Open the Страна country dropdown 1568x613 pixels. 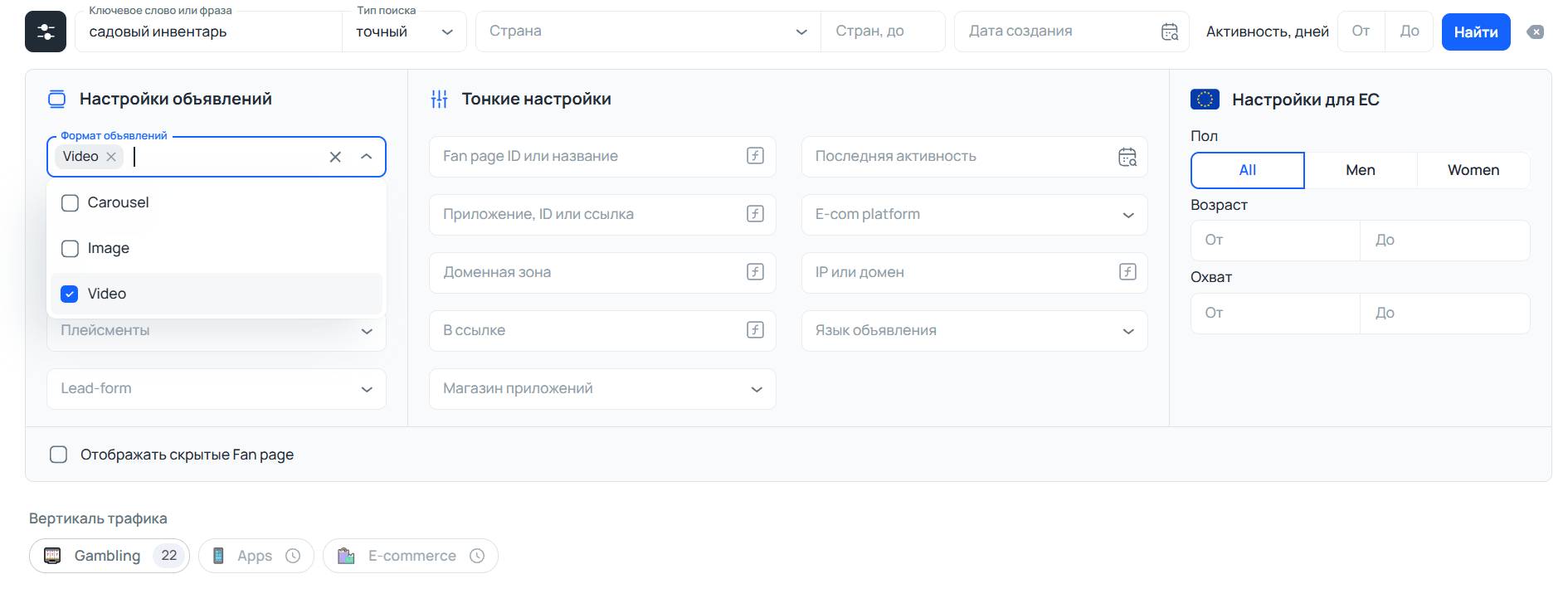point(648,32)
